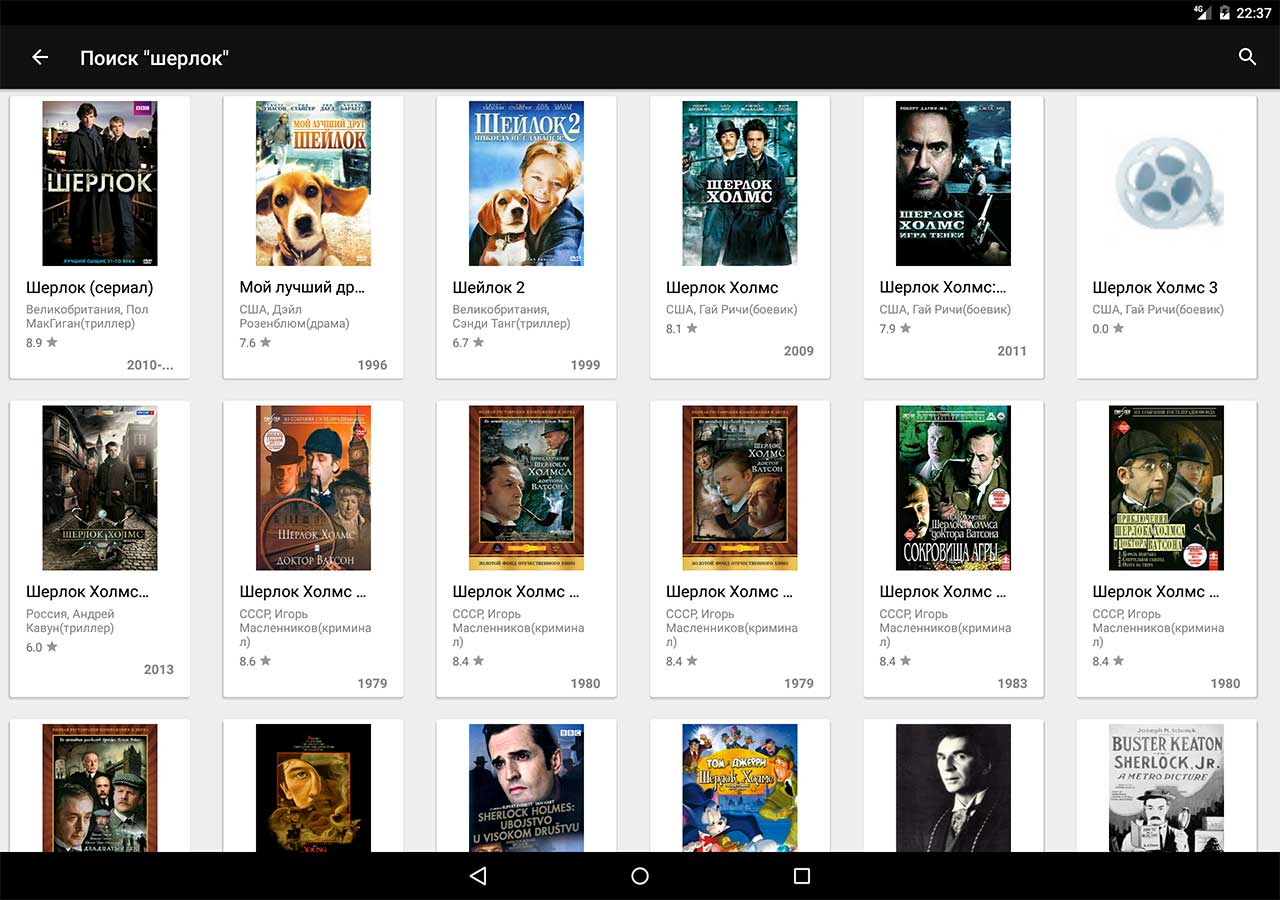Open the poster of the 8.6-rated Soviet film
The image size is (1280, 900).
313,488
